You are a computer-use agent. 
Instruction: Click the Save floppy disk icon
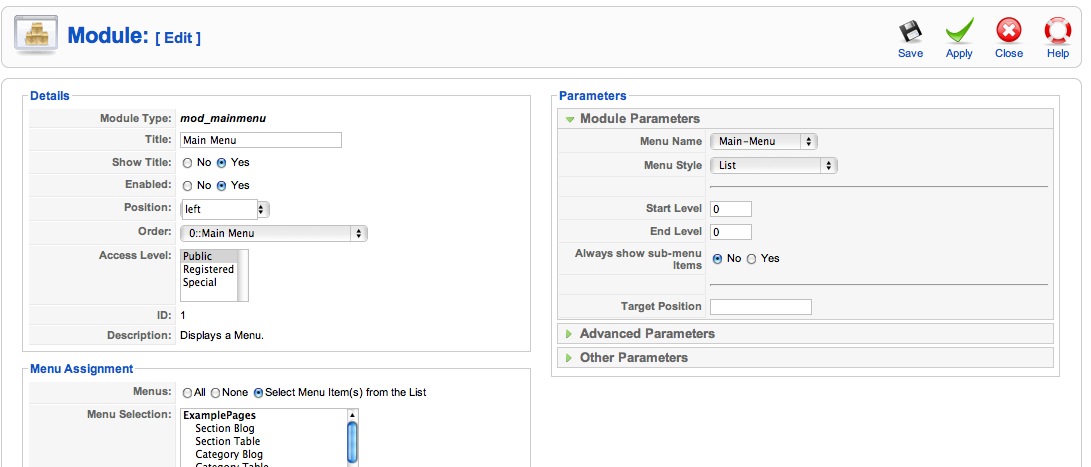910,32
